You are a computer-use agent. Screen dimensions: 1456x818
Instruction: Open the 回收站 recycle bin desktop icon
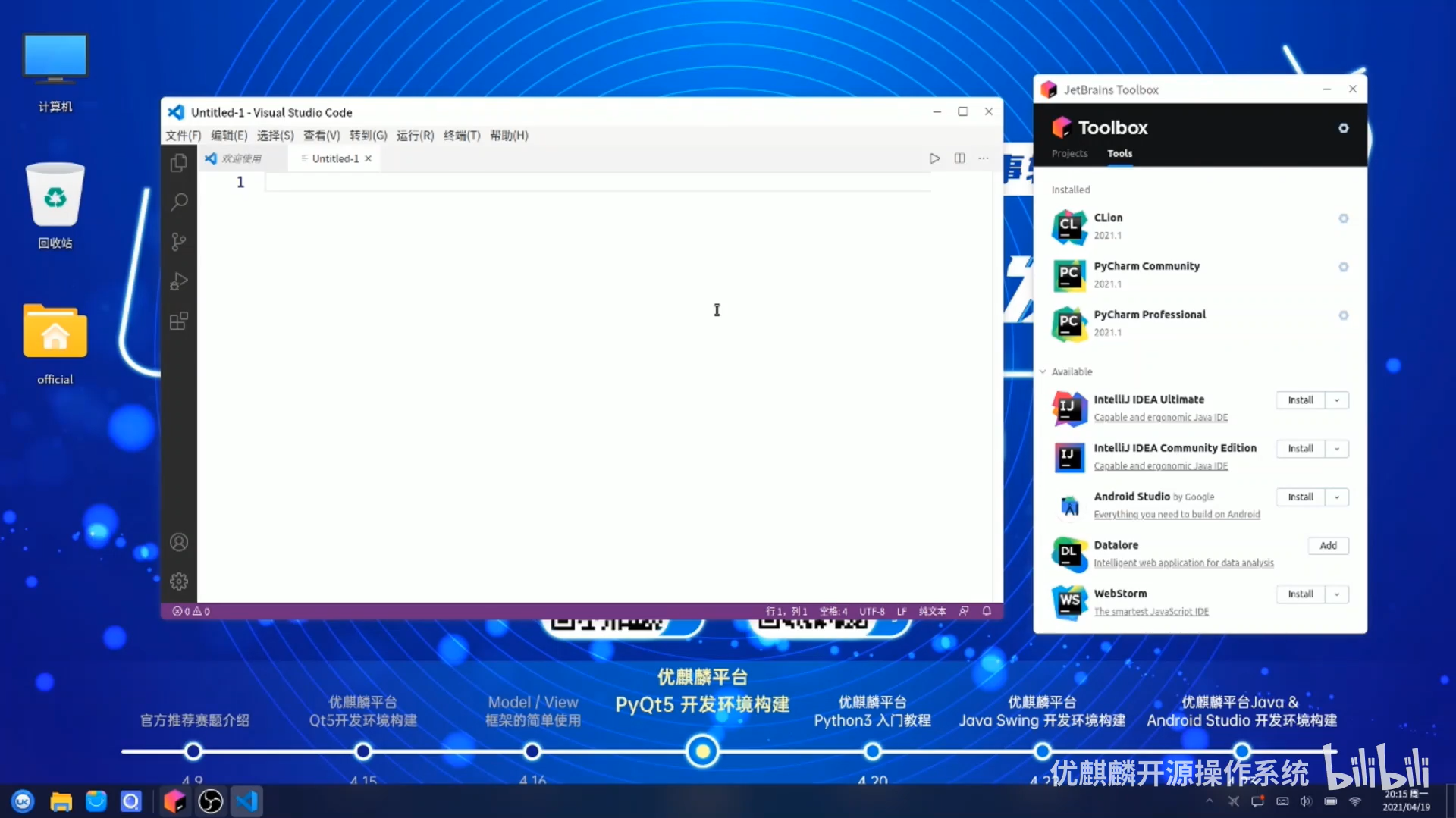pyautogui.click(x=55, y=206)
